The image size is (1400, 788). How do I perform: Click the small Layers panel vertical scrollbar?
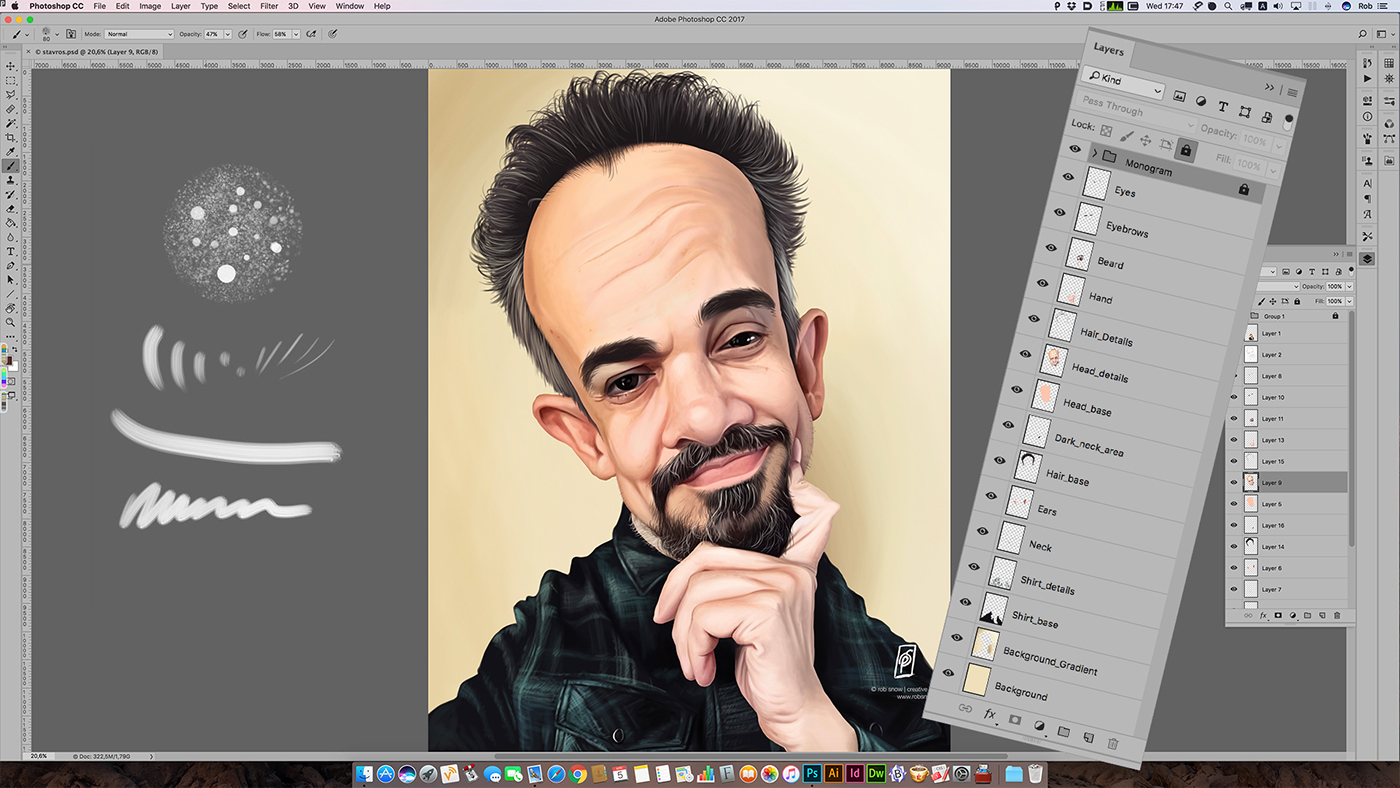[1351, 428]
